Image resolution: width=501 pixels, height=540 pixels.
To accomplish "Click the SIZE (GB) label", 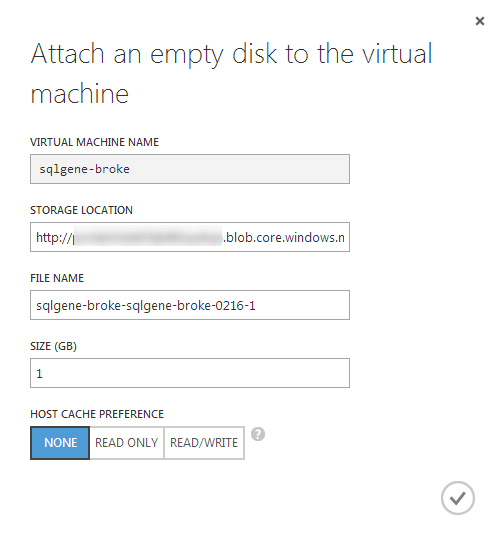I will 53,346.
